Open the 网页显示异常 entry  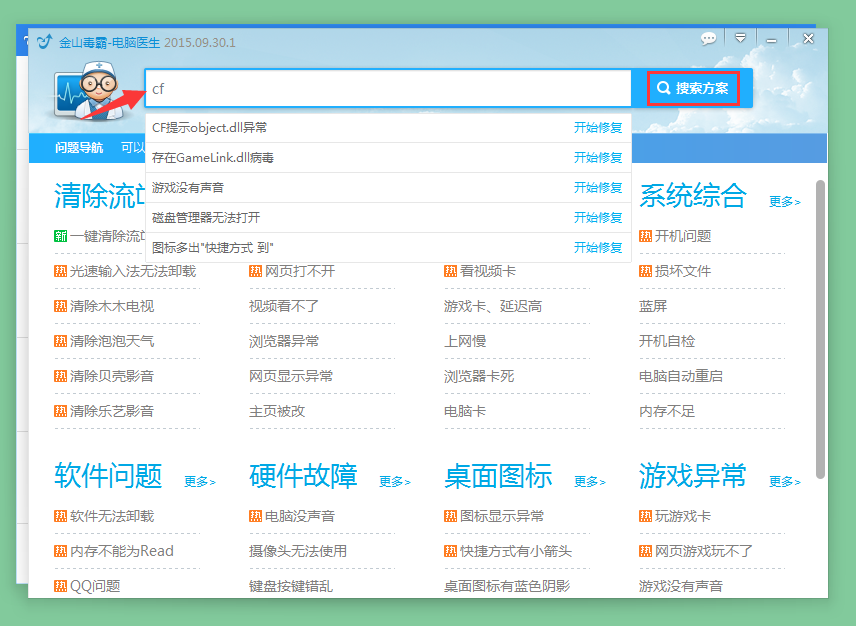tap(291, 376)
